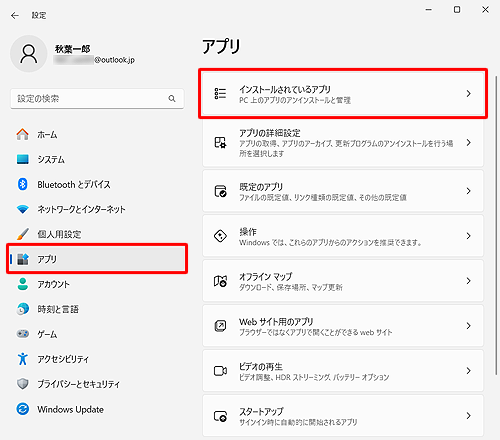The width and height of the screenshot is (500, 440).
Task: Click the 秋葉一郎 account name
Action: (x=73, y=49)
